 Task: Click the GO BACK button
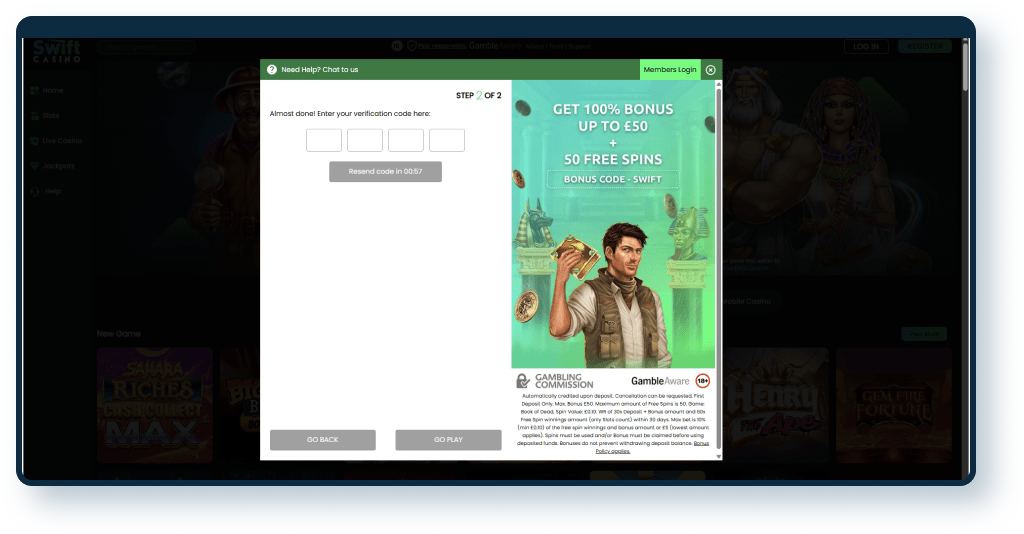click(323, 440)
